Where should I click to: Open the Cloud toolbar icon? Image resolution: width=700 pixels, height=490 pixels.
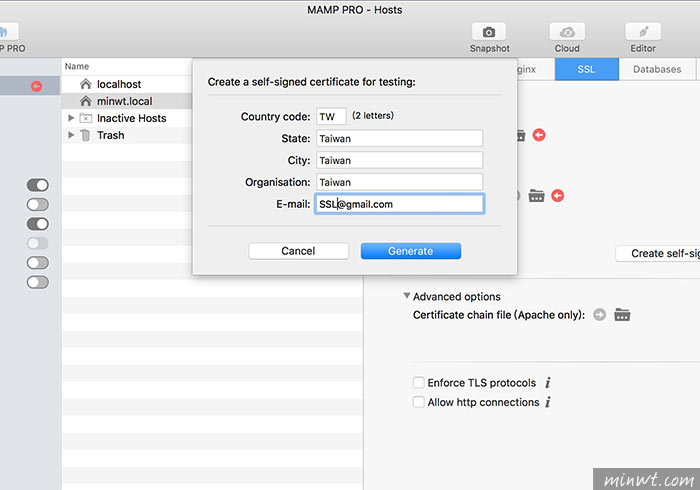pos(567,32)
